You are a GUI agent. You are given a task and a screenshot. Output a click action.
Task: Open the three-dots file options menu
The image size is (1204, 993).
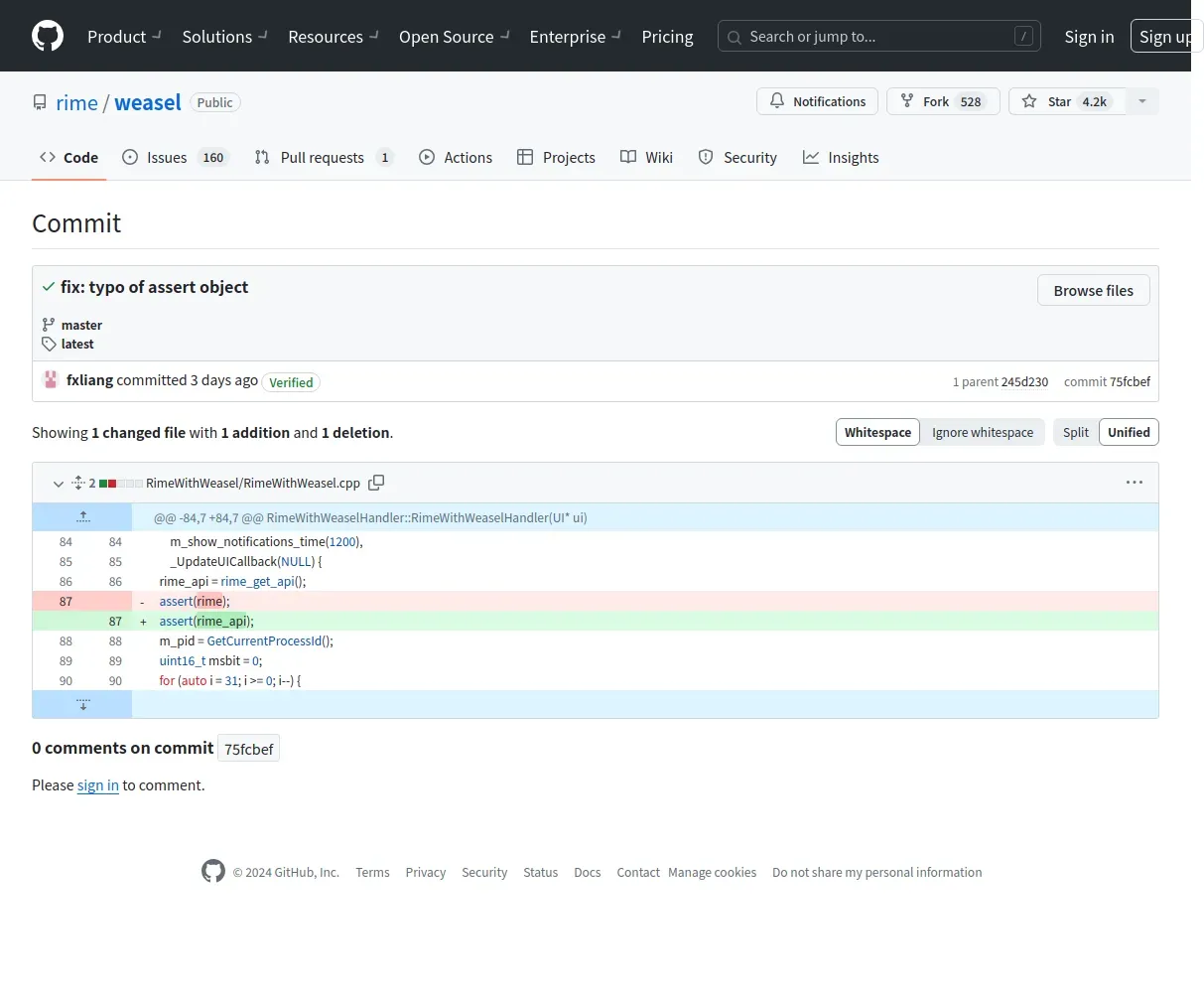point(1135,483)
